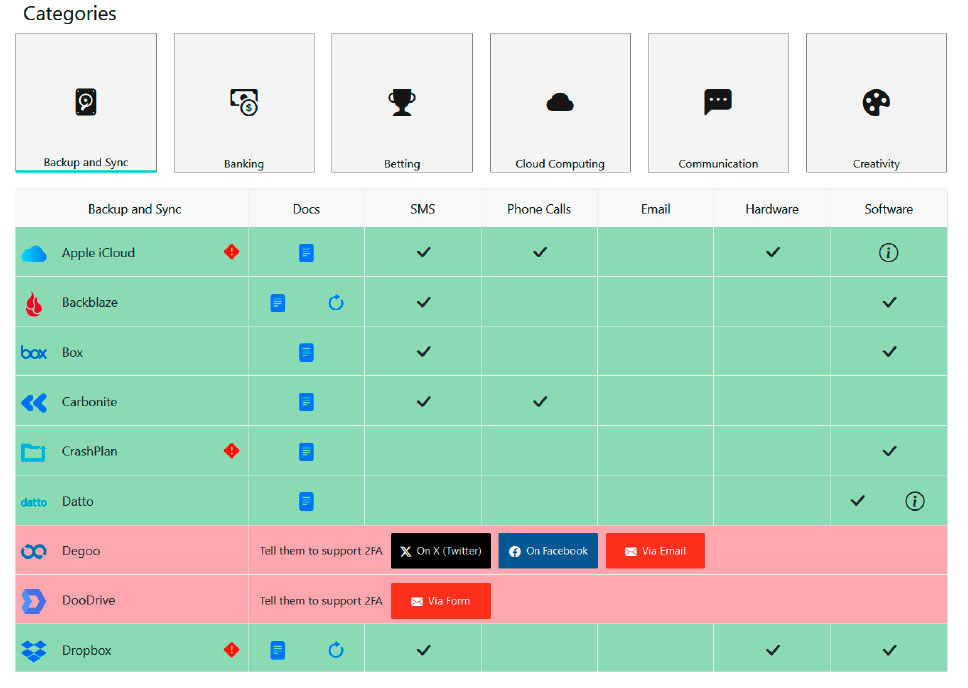This screenshot has height=688, width=968.
Task: Click the Categories heading
Action: (x=70, y=14)
